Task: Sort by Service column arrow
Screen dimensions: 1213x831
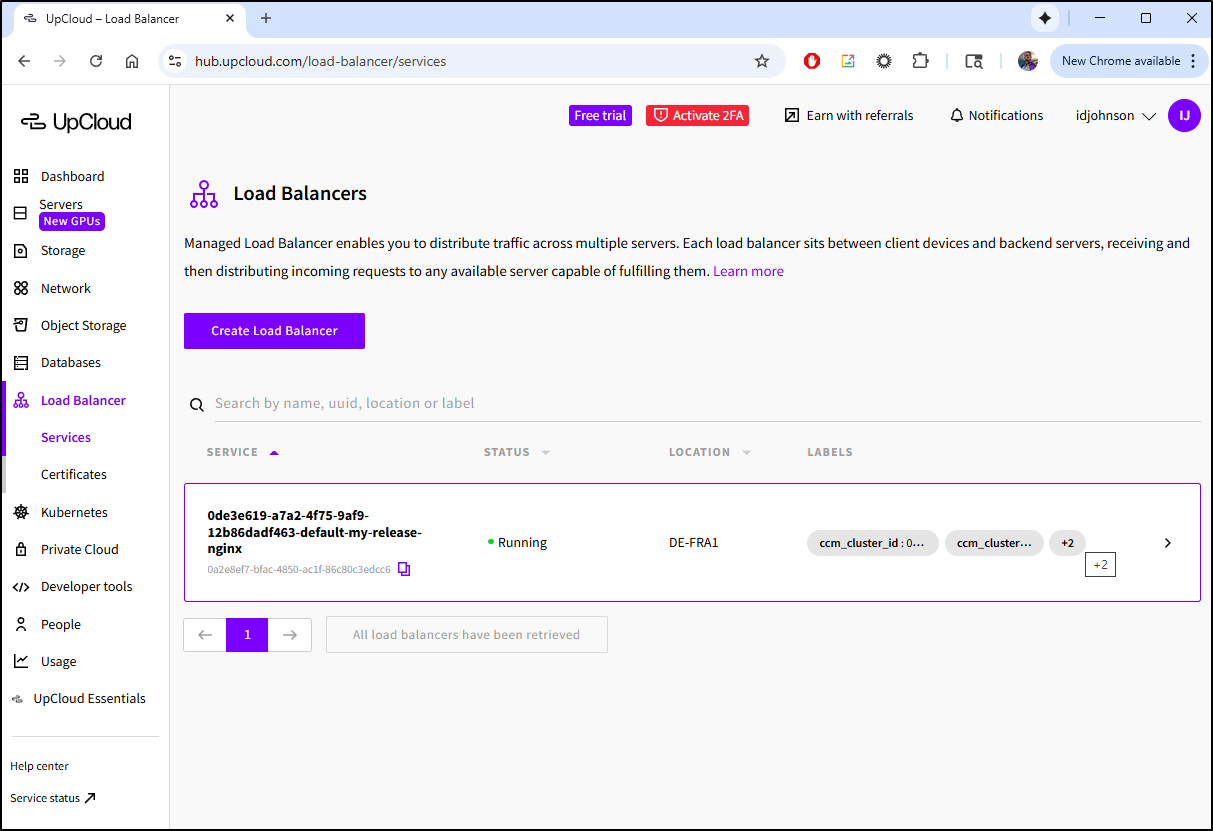Action: point(274,453)
